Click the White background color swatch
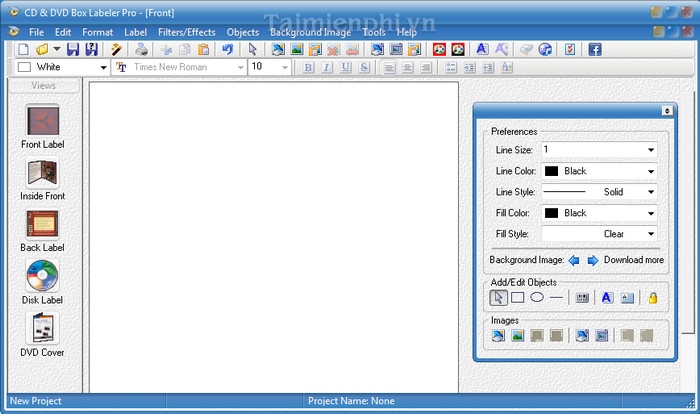The image size is (700, 414). pos(24,67)
